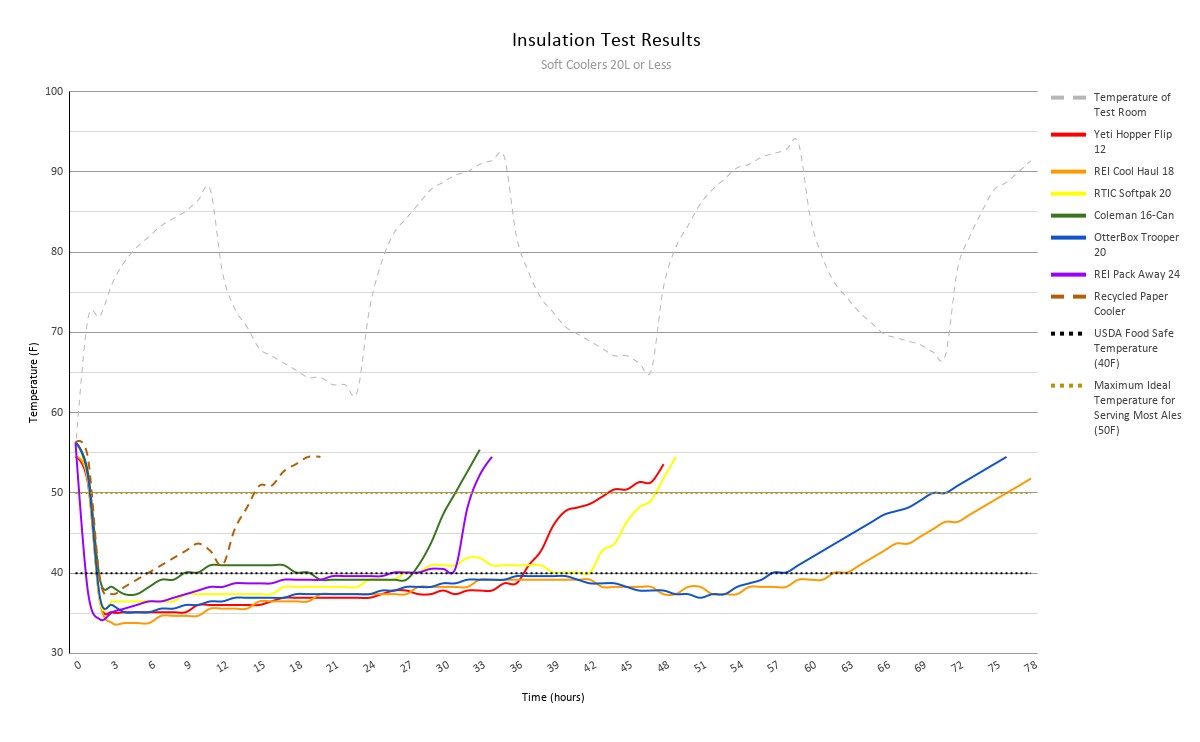Select the Temperature of Test Room legend label
1200x742 pixels.
pyautogui.click(x=1132, y=105)
